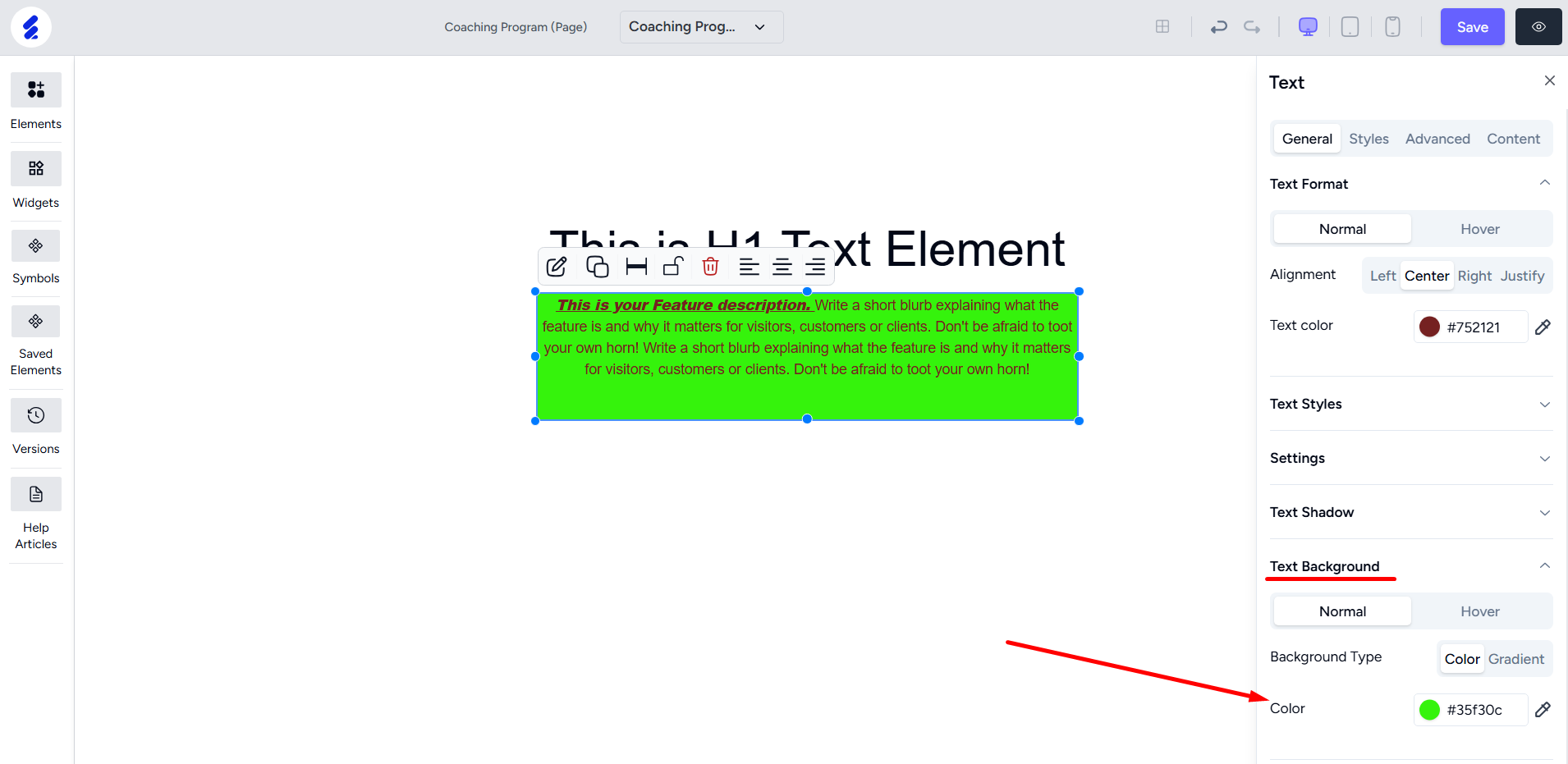Select Hover state under Text Background

click(1480, 611)
